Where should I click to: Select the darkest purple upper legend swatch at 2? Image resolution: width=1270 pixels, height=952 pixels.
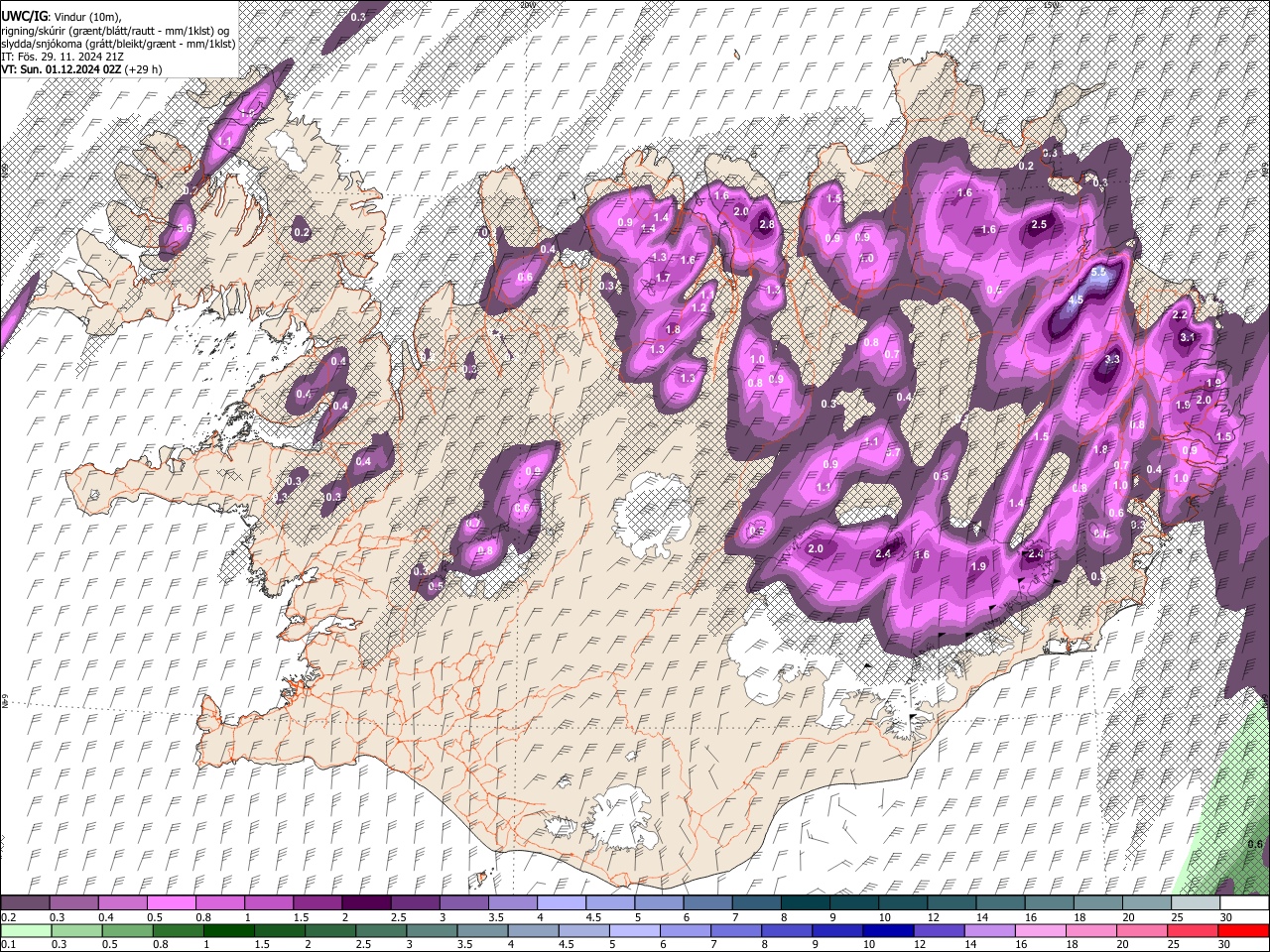[x=365, y=903]
